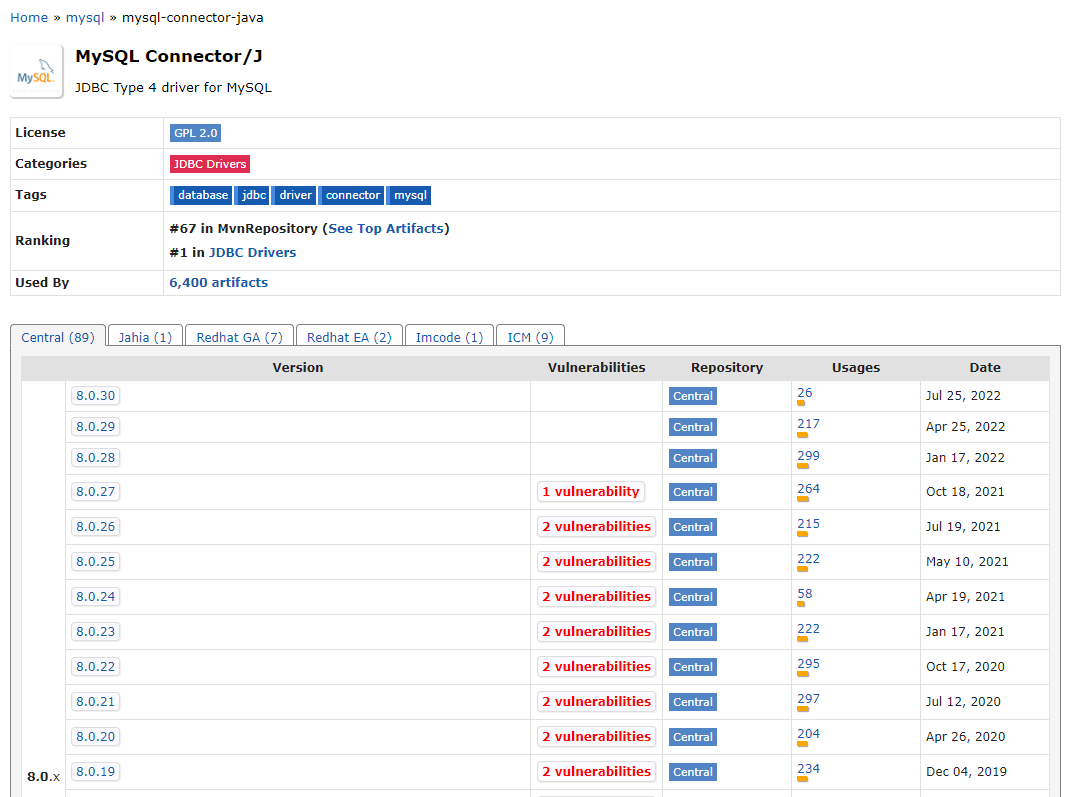
Task: Open 204 usages of 8.0.20
Action: (x=809, y=734)
